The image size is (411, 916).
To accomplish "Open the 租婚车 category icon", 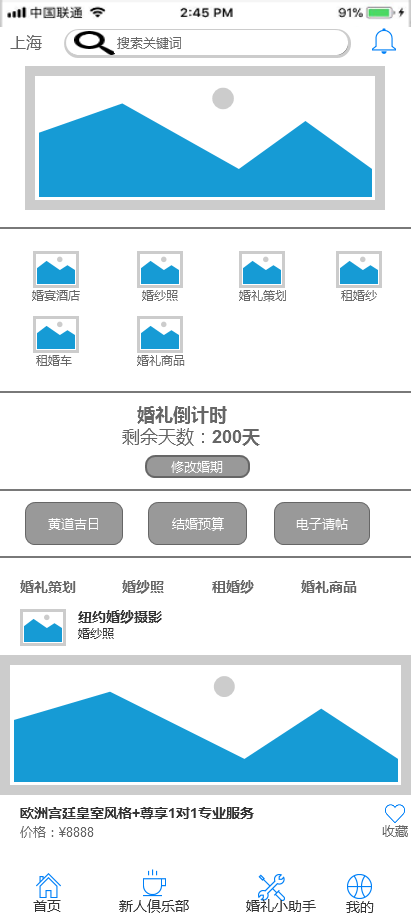I will 55,334.
